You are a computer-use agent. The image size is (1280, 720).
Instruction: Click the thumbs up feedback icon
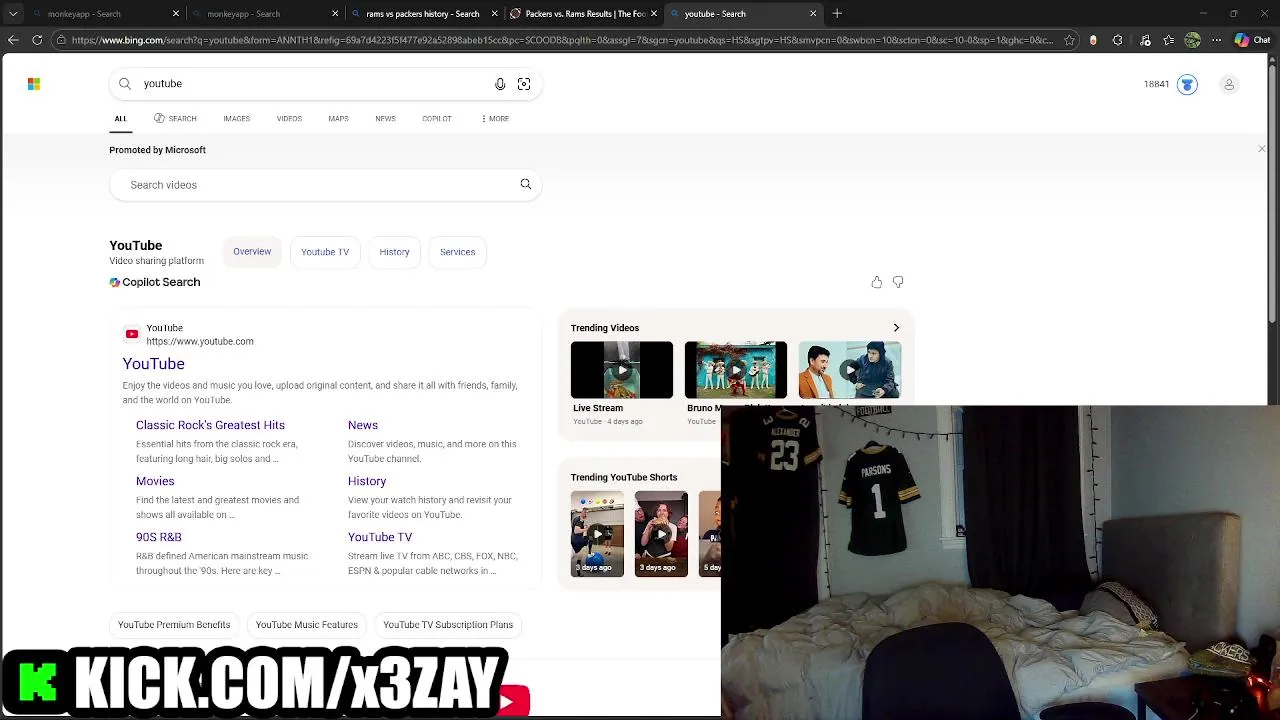click(877, 282)
